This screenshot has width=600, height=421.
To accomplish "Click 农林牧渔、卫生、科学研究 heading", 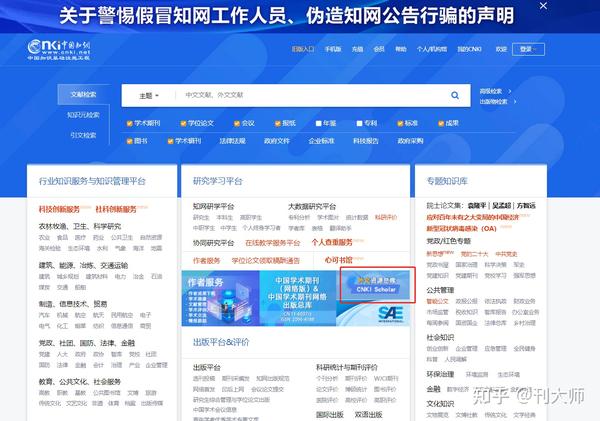I will [x=80, y=227].
